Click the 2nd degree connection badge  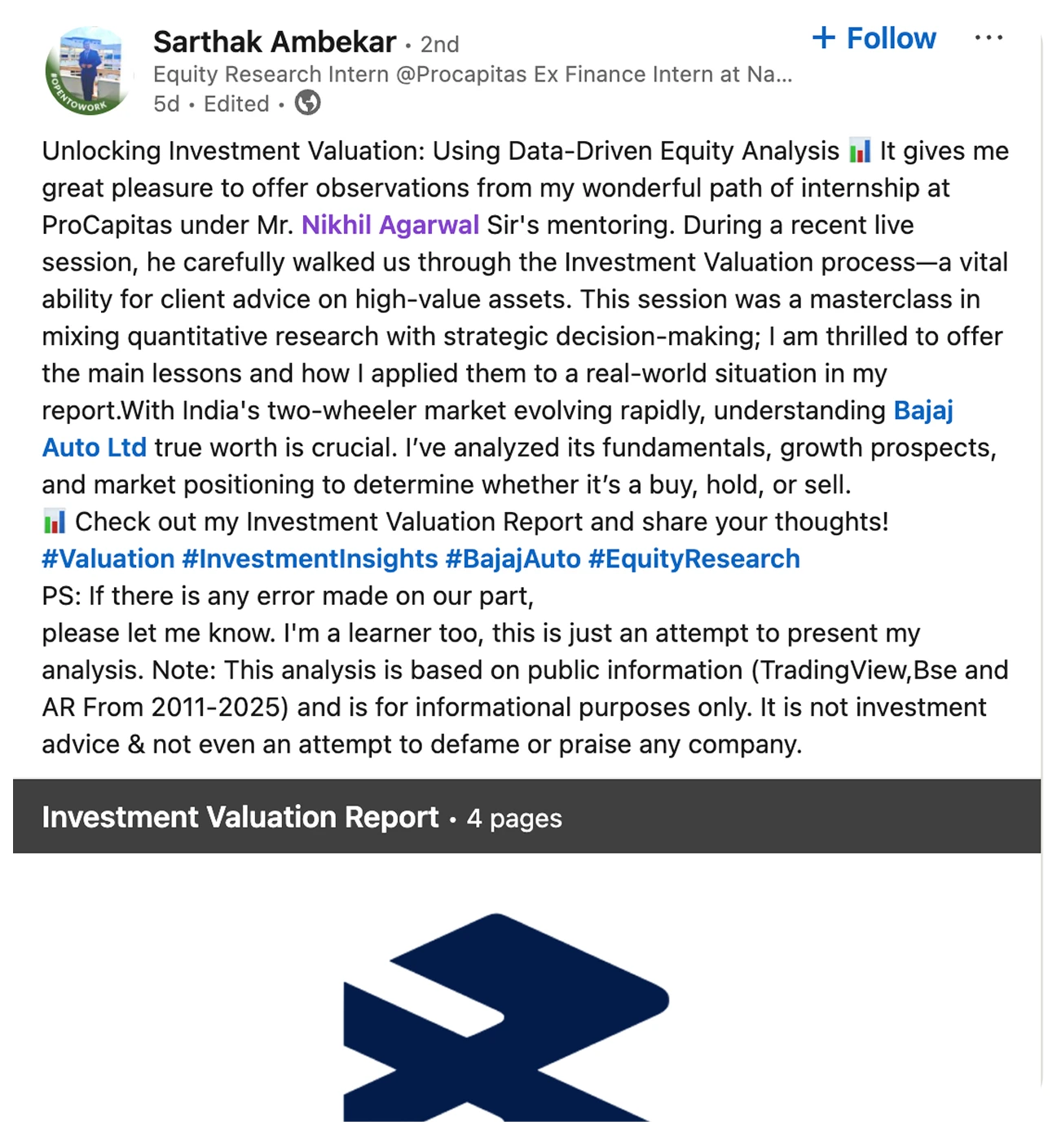click(x=439, y=44)
